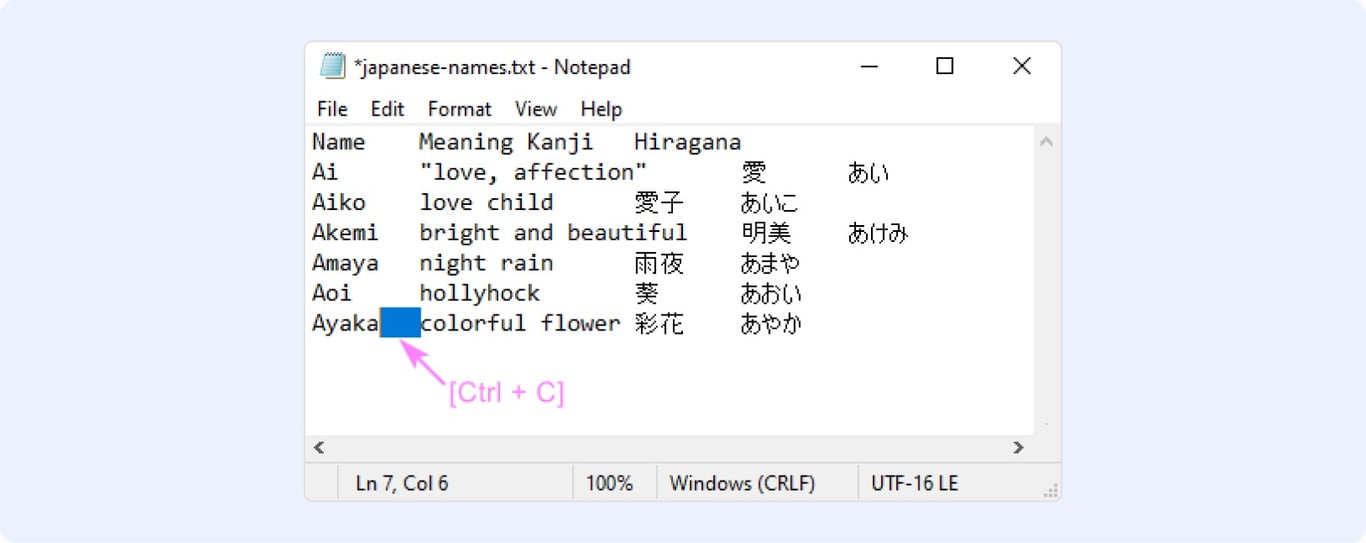Click the text 'night rain'
This screenshot has width=1366, height=543.
coord(486,263)
